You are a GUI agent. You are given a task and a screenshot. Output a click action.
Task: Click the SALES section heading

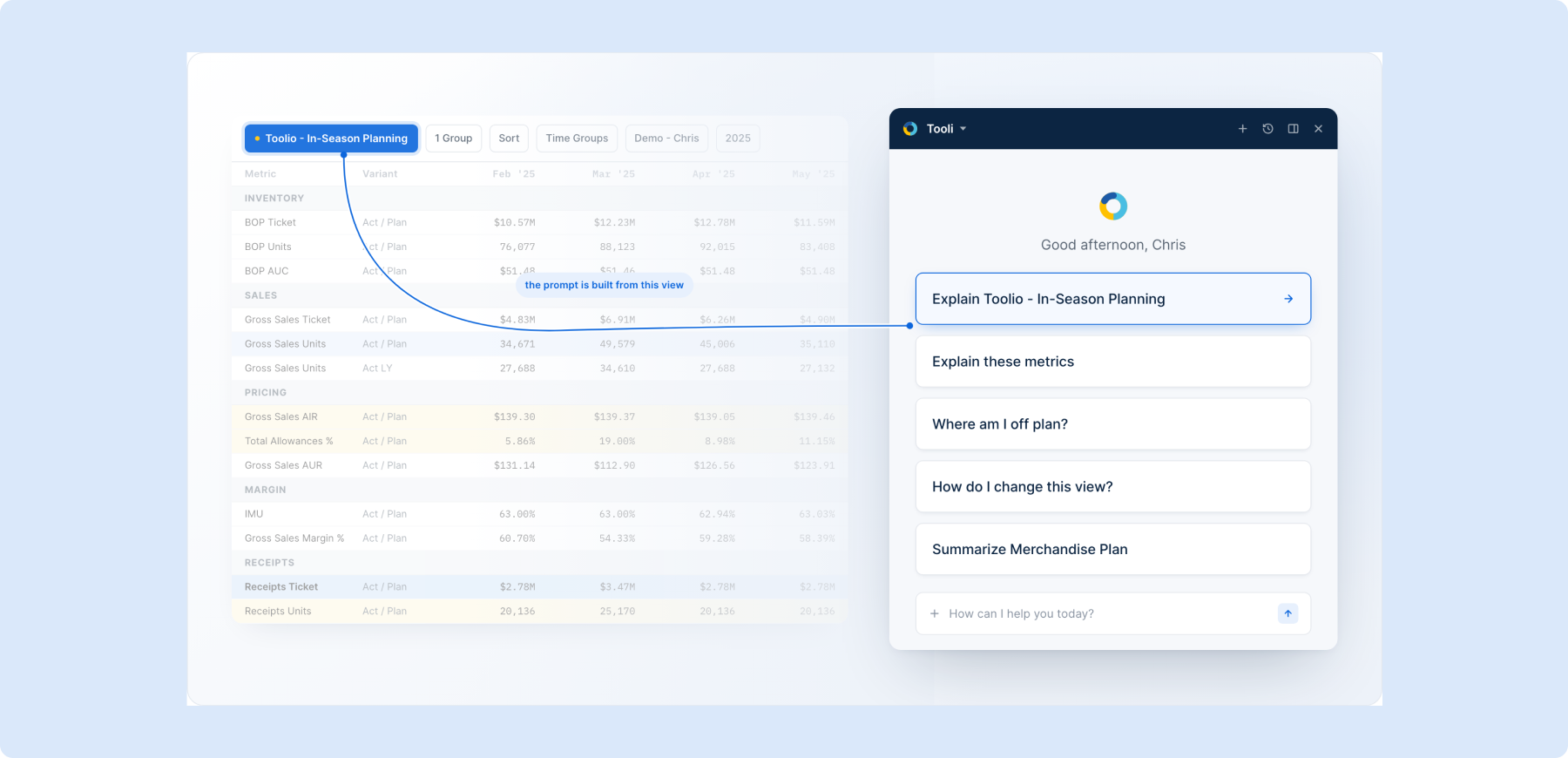pyautogui.click(x=261, y=295)
